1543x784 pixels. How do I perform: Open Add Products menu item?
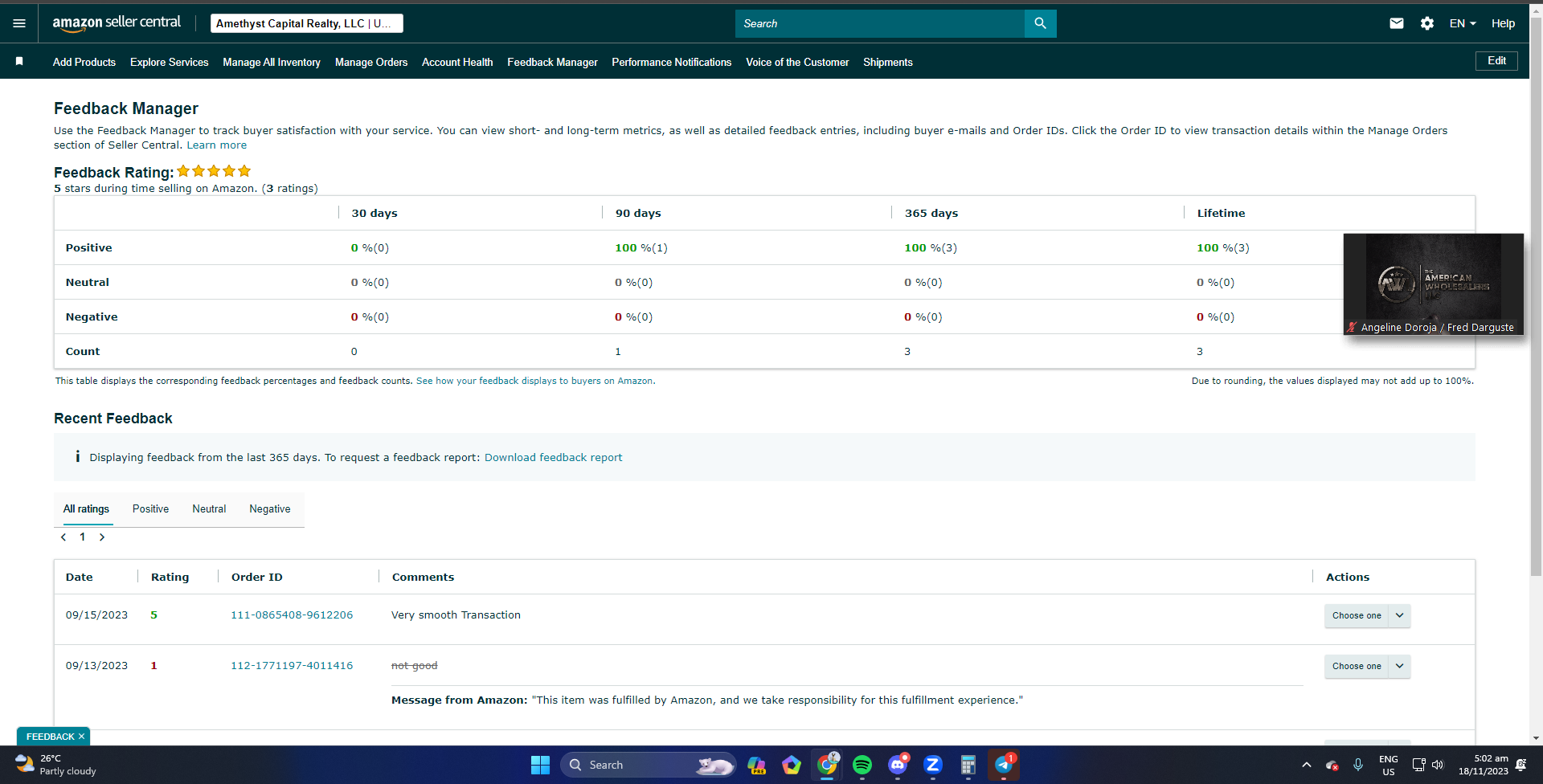pyautogui.click(x=84, y=62)
